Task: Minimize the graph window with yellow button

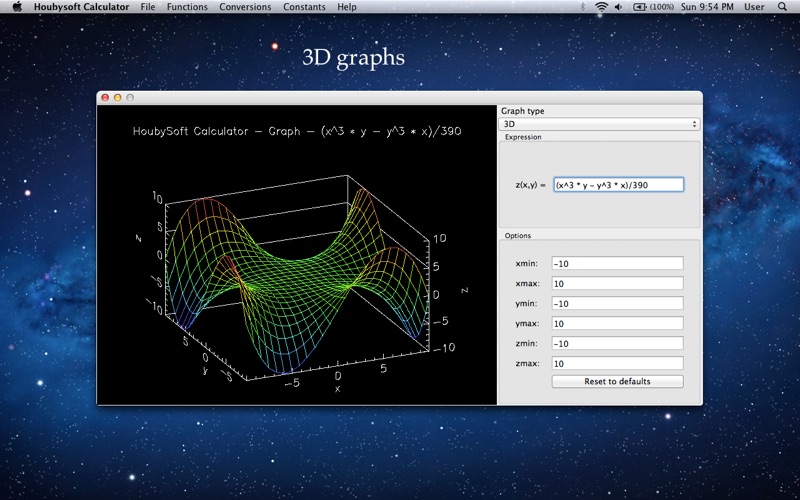Action: pyautogui.click(x=117, y=97)
